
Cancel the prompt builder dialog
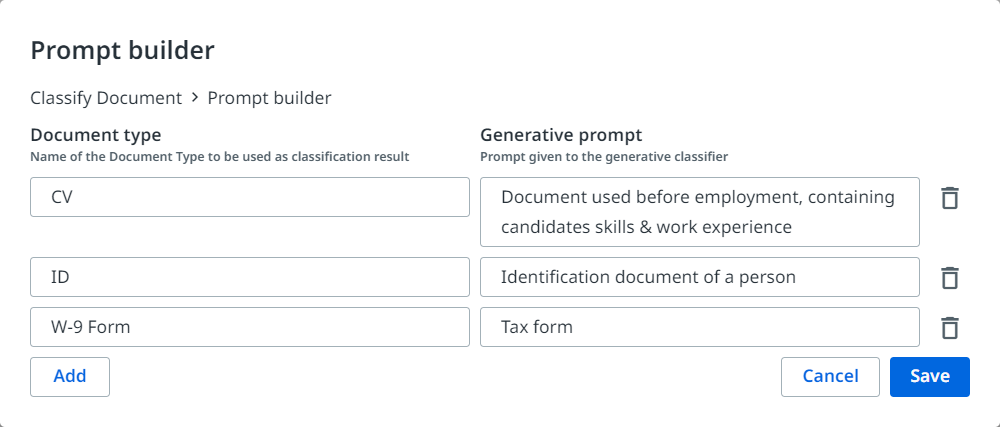point(830,377)
